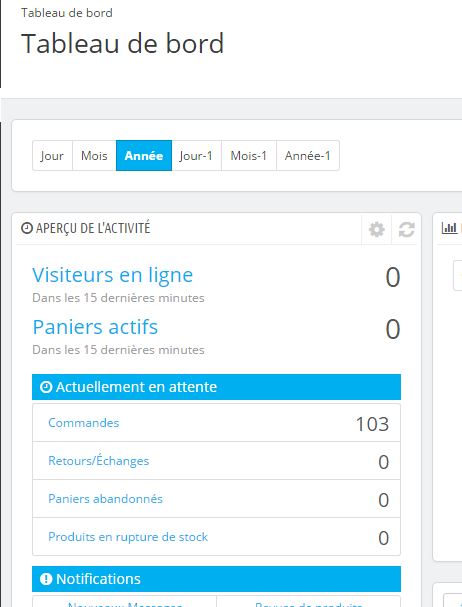The width and height of the screenshot is (462, 607).
Task: Select the Jour date range
Action: click(x=52, y=156)
